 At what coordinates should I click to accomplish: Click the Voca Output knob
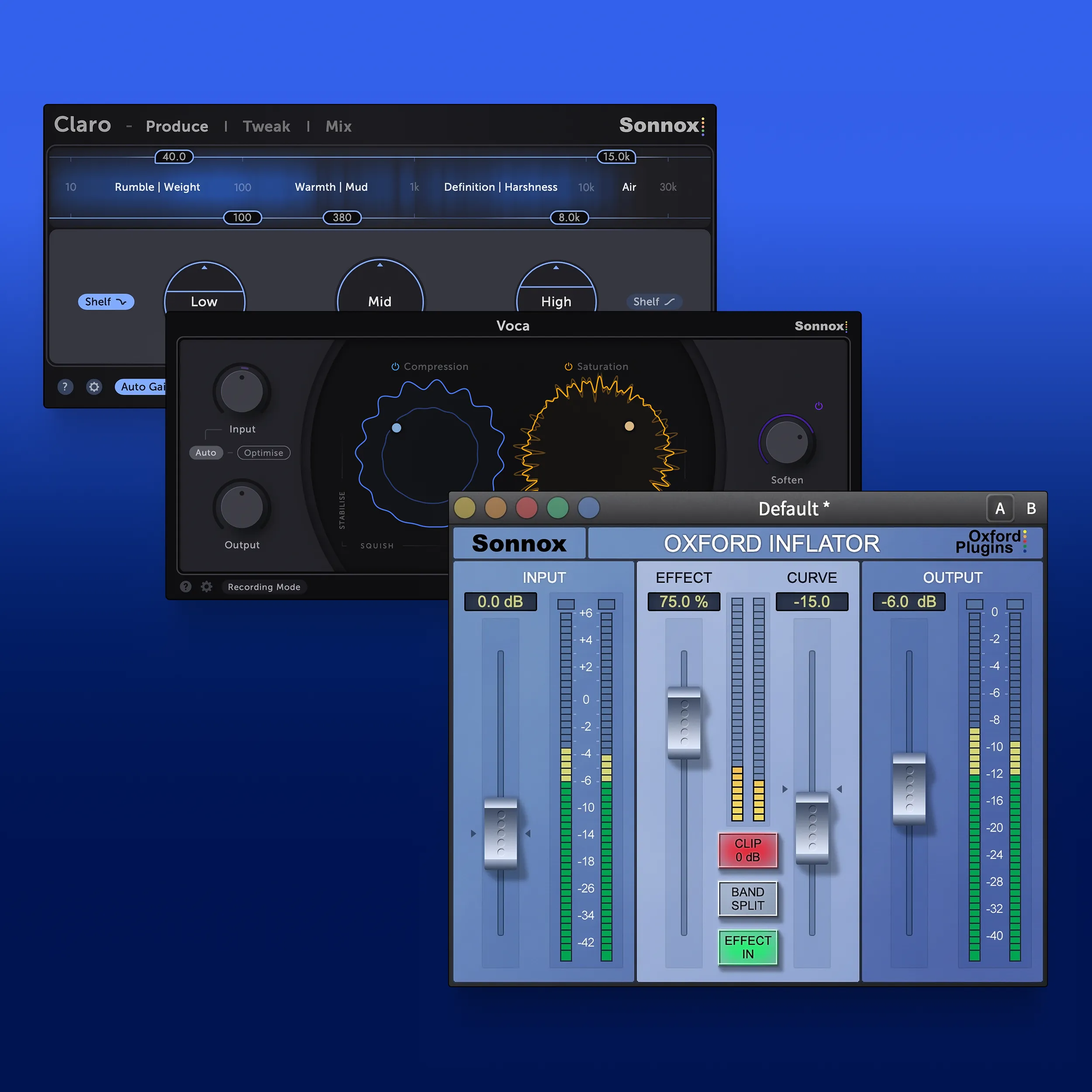(x=242, y=508)
